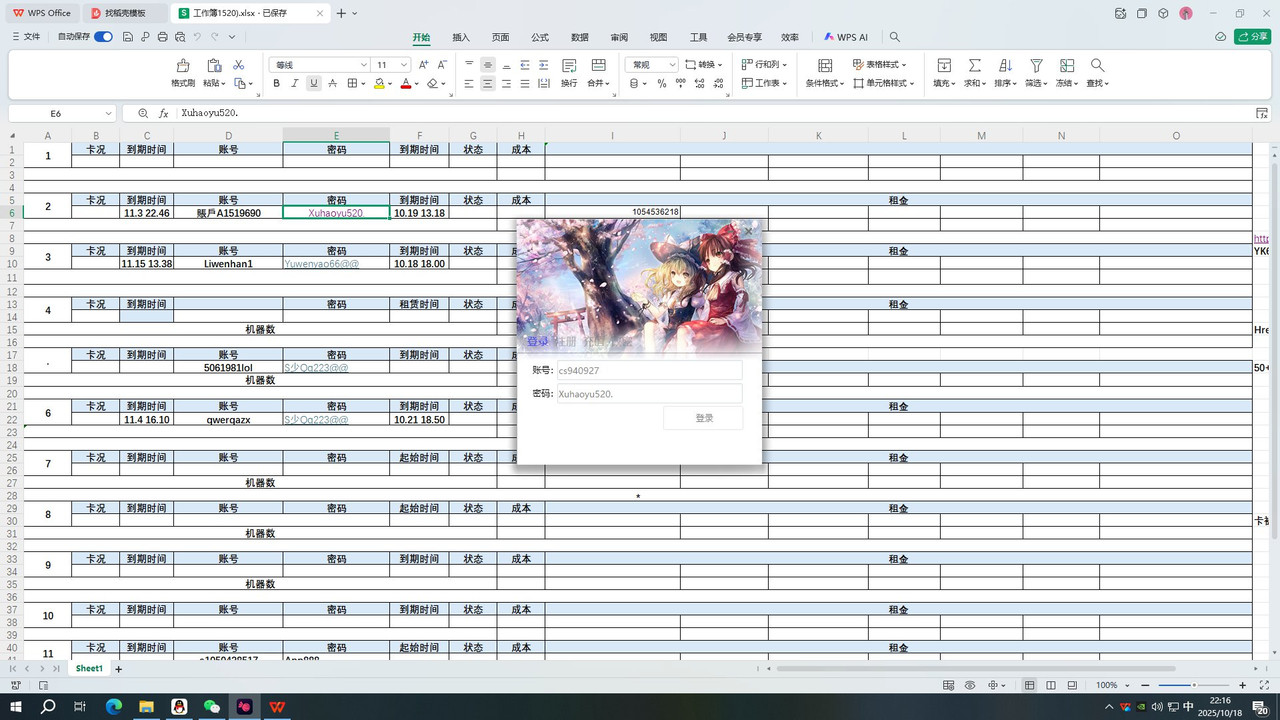Click the print icon in the quick toolbar
1280x720 pixels.
pyautogui.click(x=162, y=37)
